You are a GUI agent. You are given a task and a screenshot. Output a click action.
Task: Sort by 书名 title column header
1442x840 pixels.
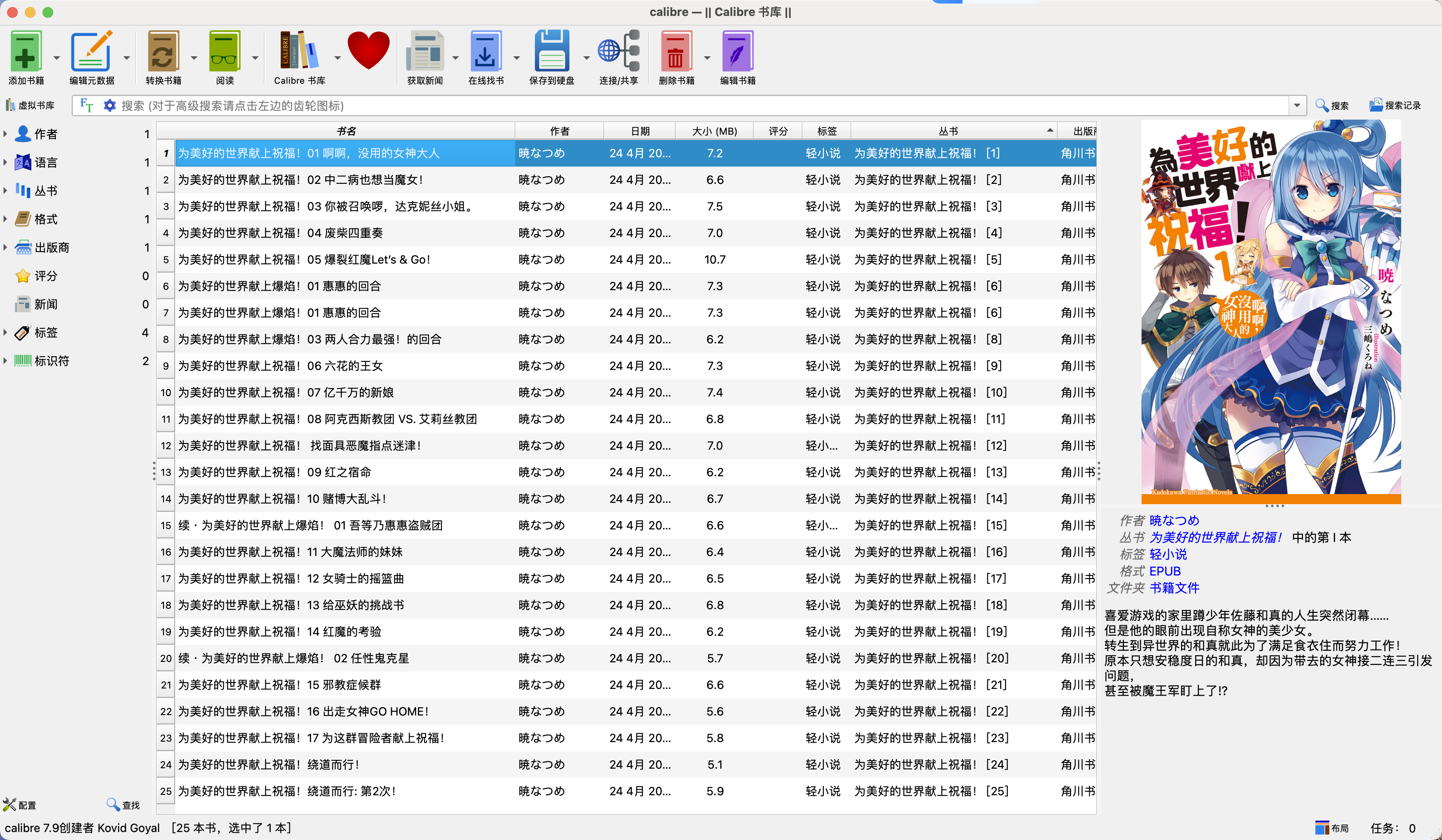(x=346, y=131)
